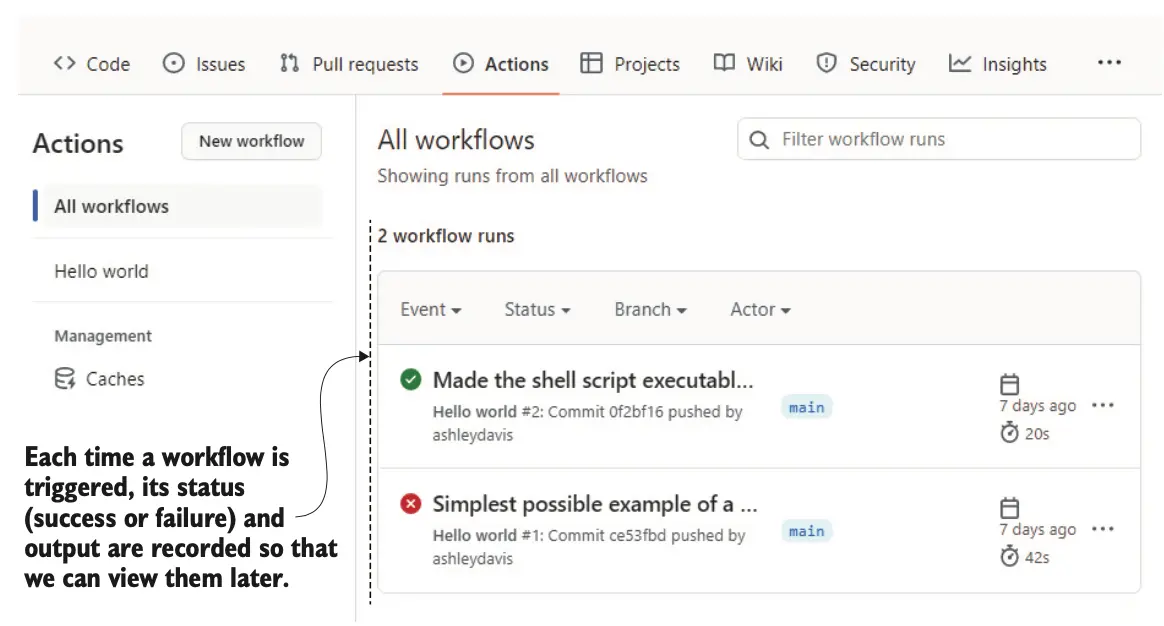The image size is (1164, 626).
Task: Click the red failure X status icon
Action: click(x=410, y=504)
